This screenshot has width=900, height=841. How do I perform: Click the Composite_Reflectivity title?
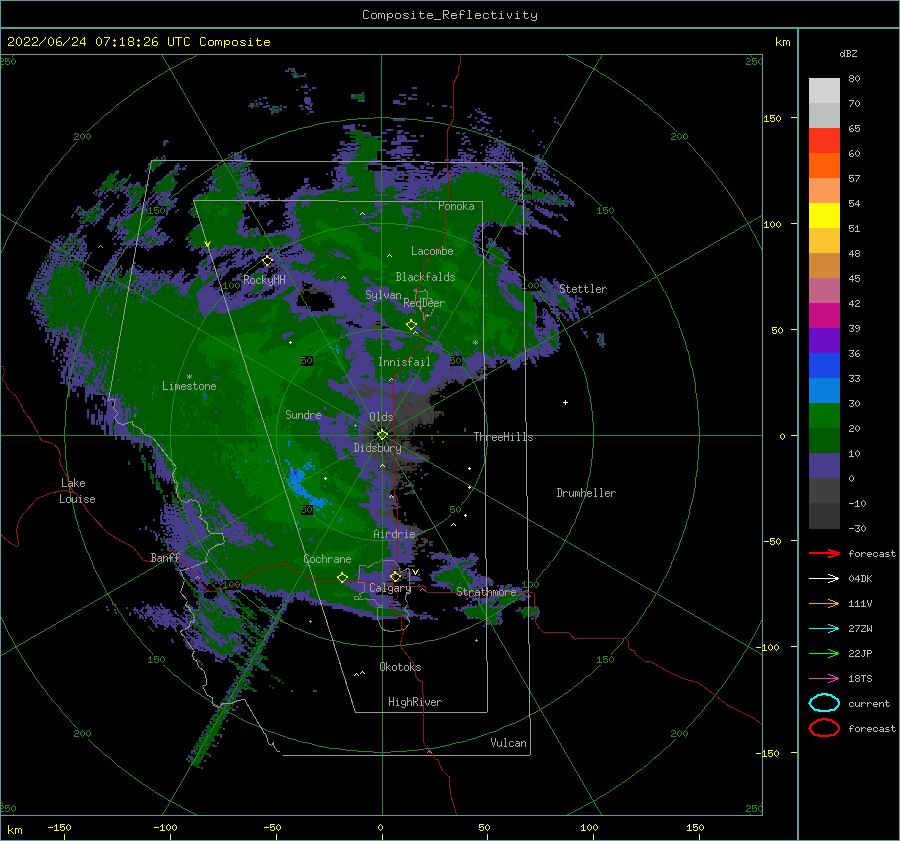click(x=450, y=15)
